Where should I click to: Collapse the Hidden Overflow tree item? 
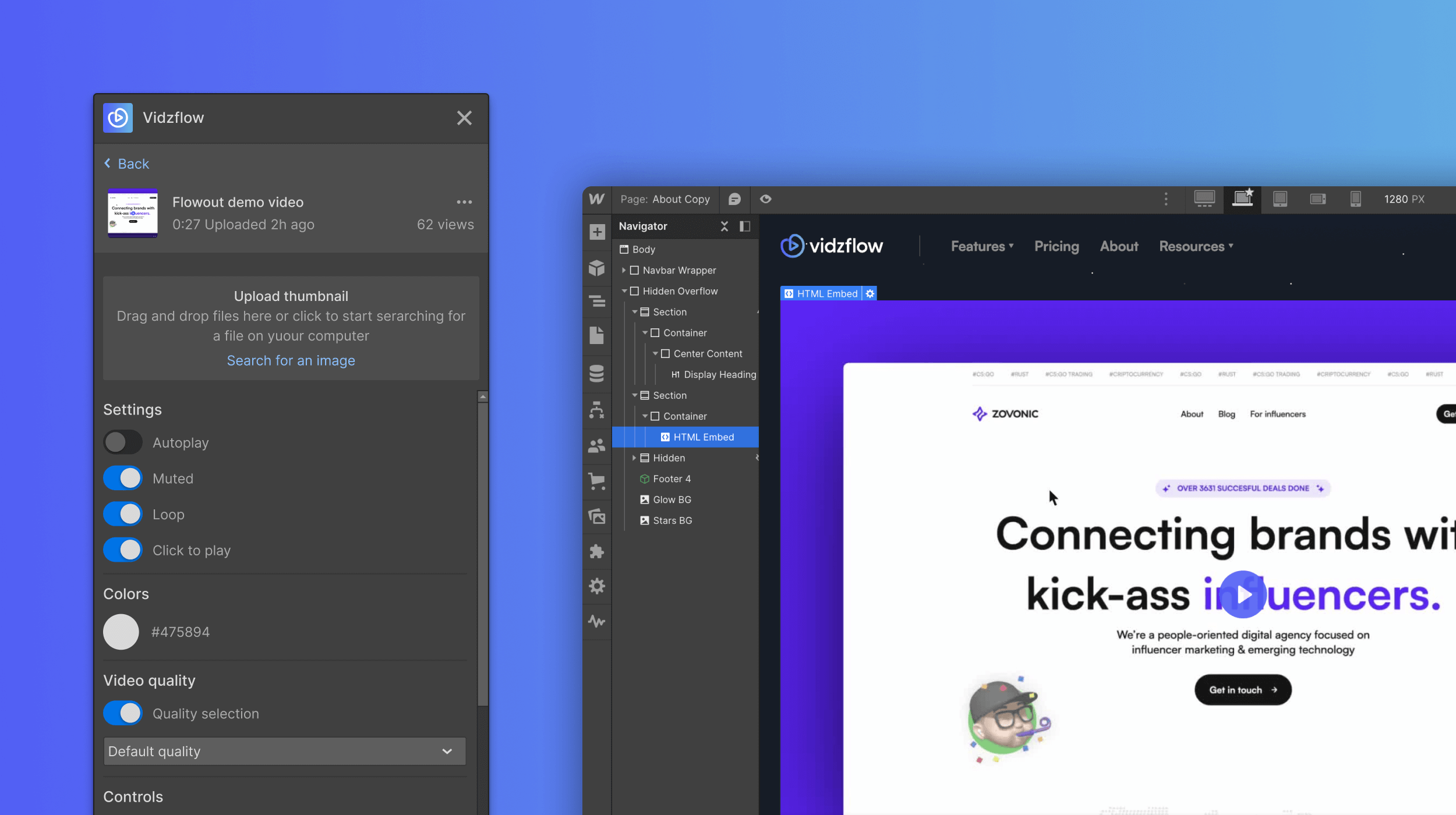625,290
